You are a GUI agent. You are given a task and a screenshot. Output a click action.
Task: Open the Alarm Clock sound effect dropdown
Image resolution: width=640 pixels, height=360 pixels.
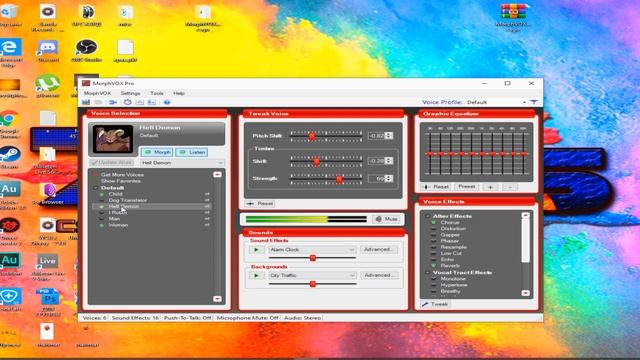312,249
